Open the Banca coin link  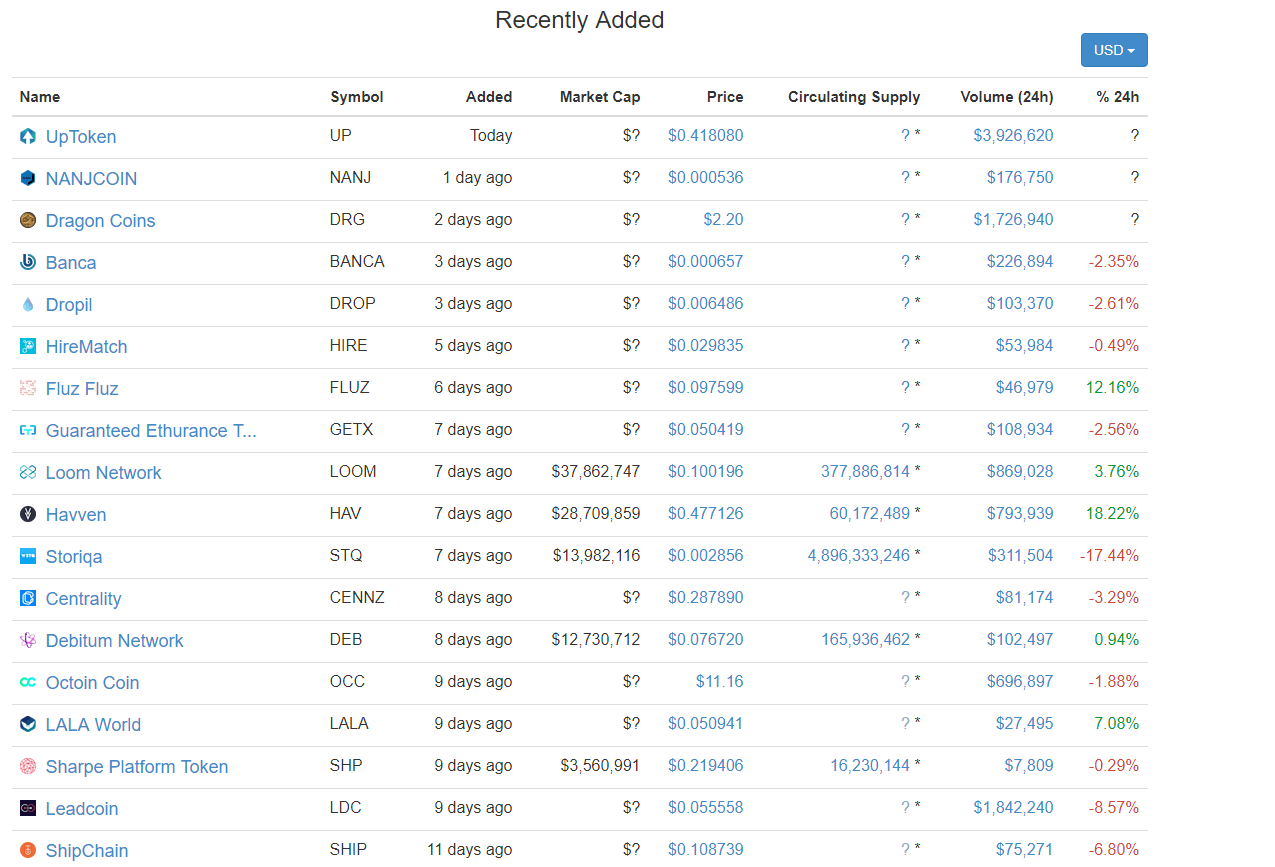71,263
